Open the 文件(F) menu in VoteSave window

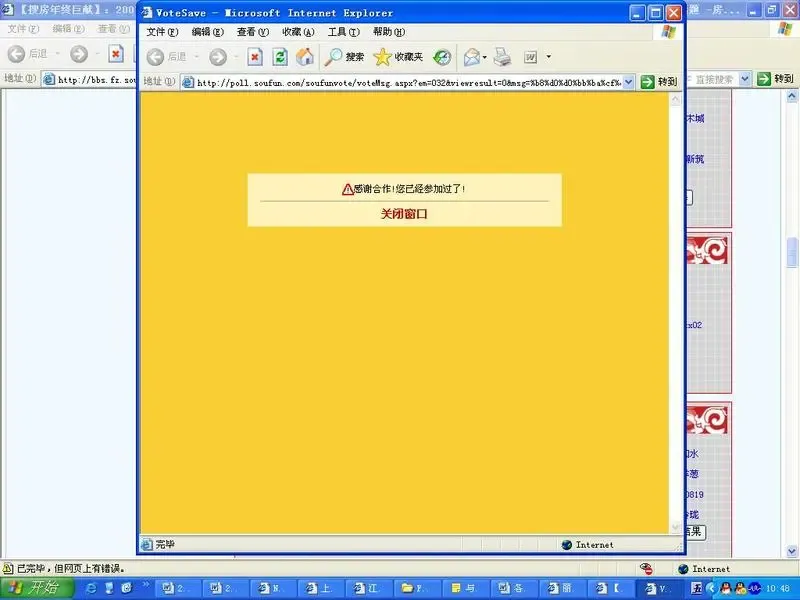click(x=162, y=32)
